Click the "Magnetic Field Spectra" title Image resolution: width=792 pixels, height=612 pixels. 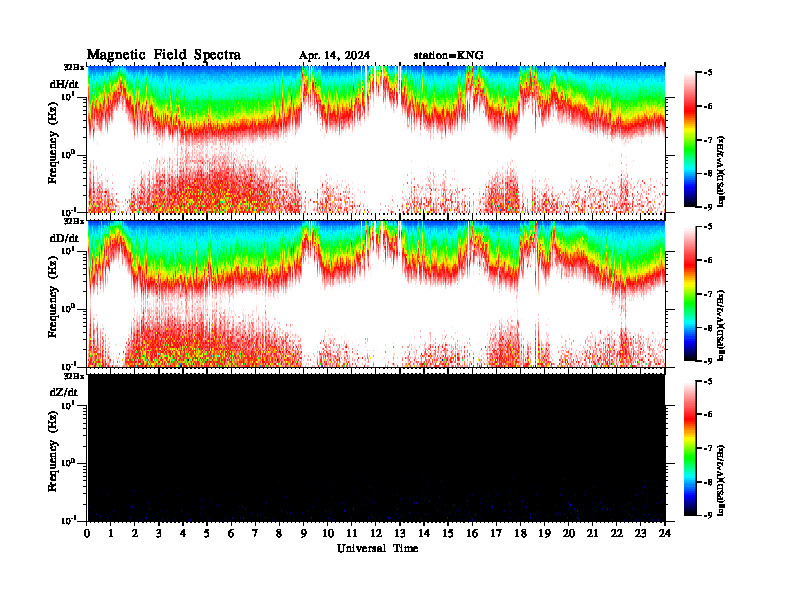coord(164,55)
